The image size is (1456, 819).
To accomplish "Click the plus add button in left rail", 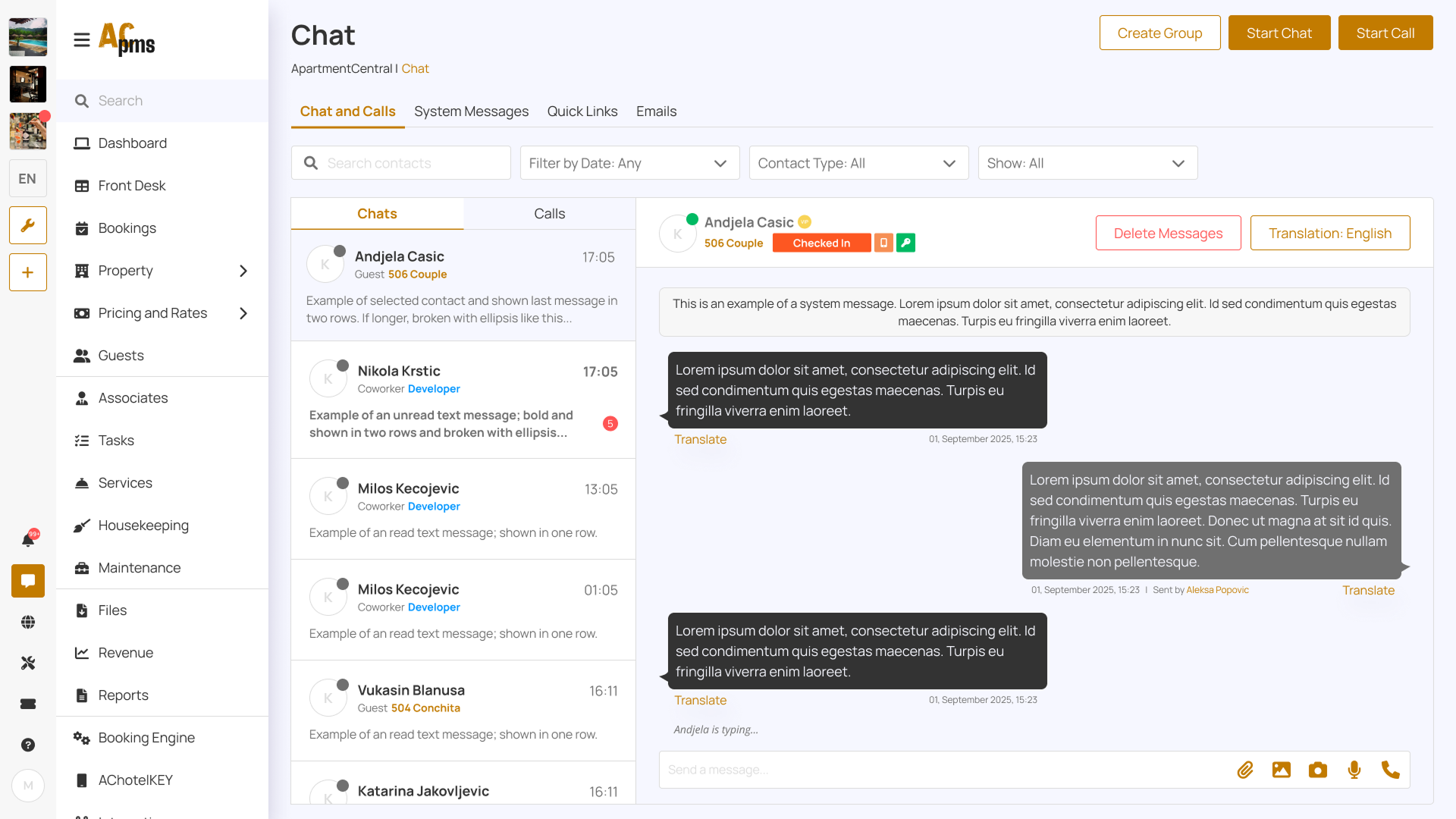I will point(28,272).
